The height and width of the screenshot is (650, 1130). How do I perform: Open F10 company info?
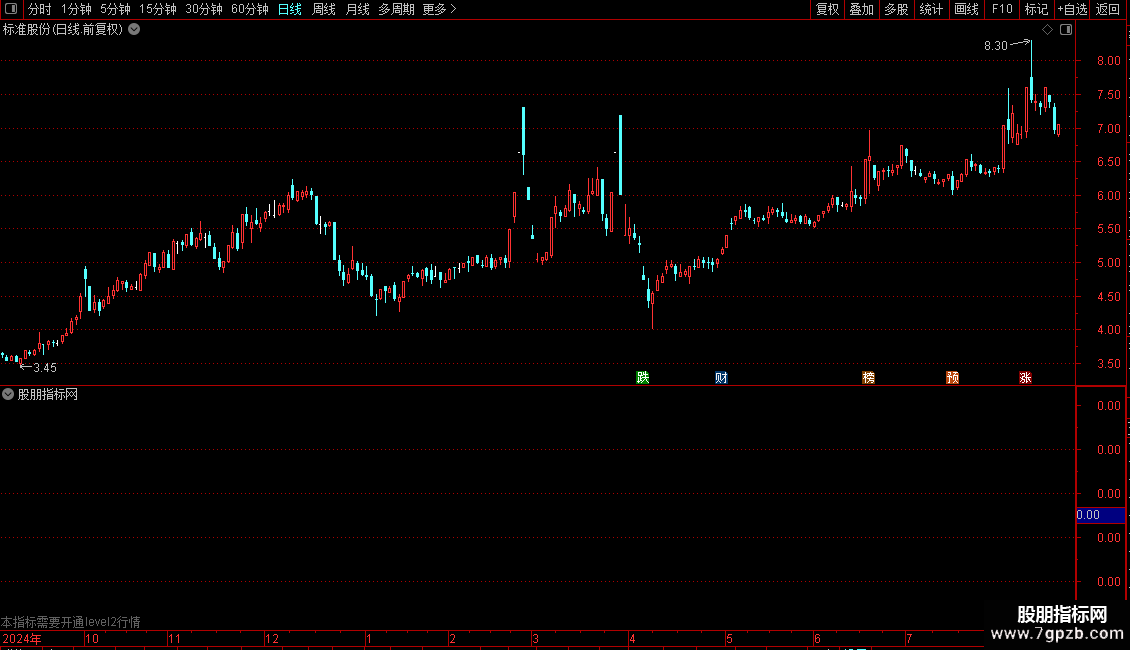pos(1002,9)
